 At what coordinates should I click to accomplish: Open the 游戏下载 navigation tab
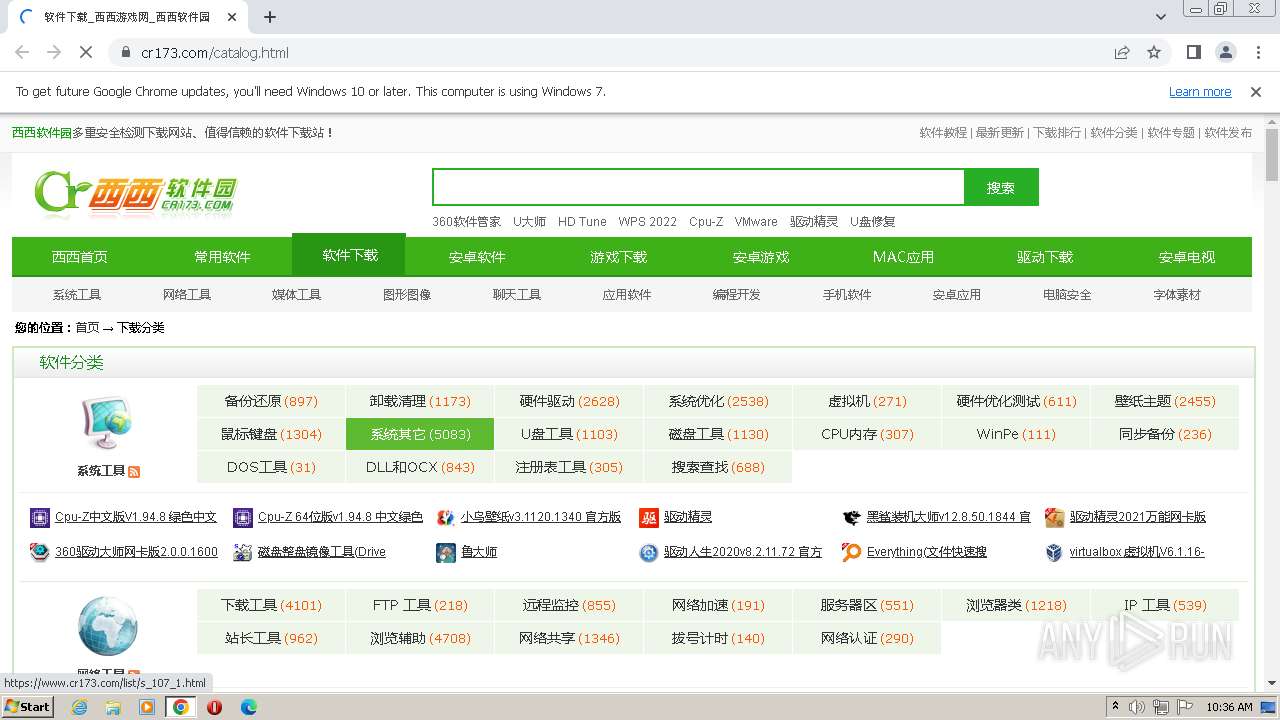[618, 257]
